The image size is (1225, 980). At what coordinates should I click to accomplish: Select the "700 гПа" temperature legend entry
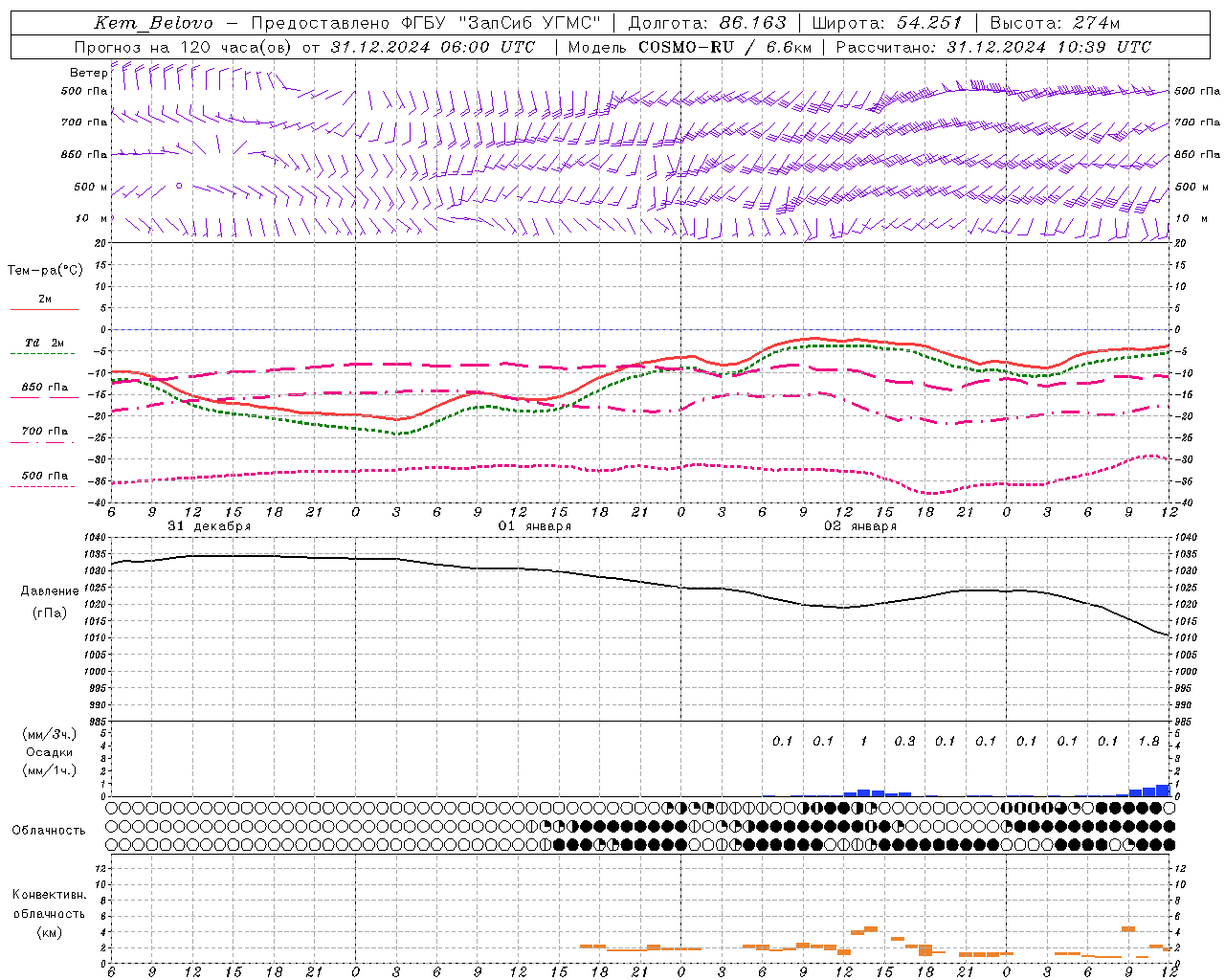coord(44,432)
